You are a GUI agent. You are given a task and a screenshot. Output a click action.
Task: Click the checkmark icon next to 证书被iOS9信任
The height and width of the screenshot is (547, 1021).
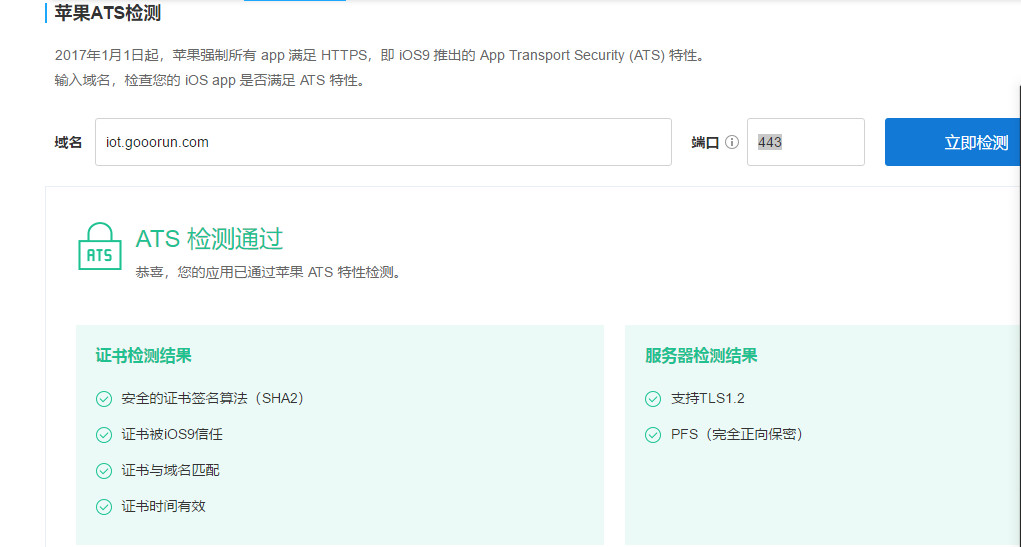click(104, 435)
